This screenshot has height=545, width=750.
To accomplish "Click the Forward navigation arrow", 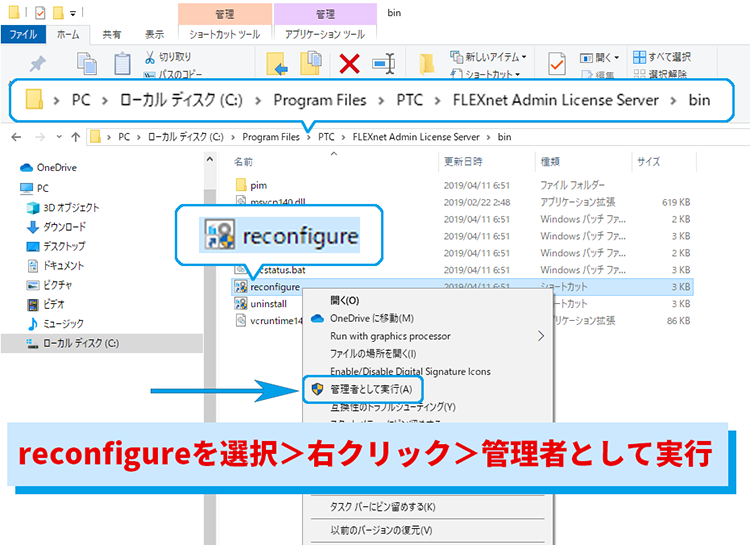I will pyautogui.click(x=40, y=137).
